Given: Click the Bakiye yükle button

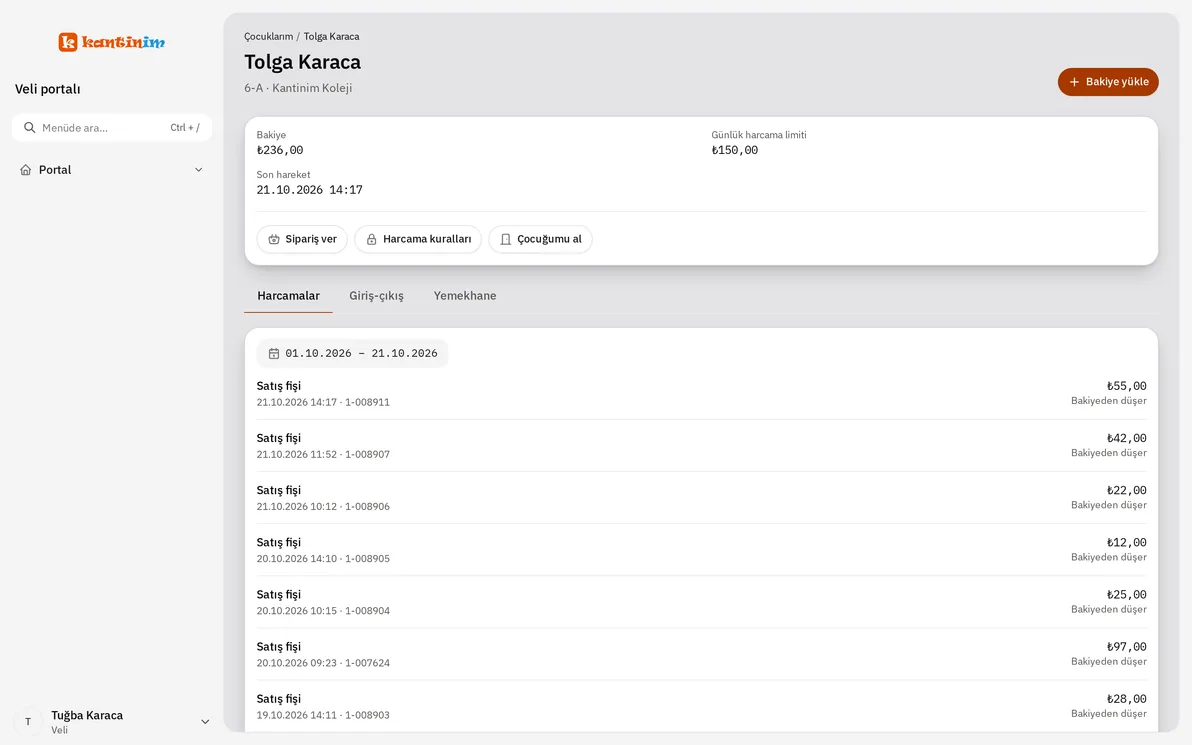Looking at the screenshot, I should (1108, 82).
